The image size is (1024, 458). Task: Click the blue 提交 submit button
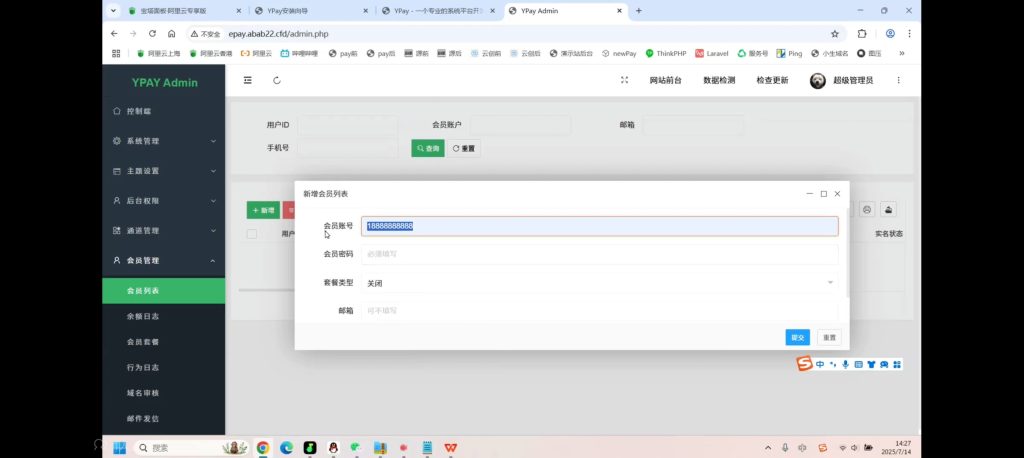tap(797, 337)
